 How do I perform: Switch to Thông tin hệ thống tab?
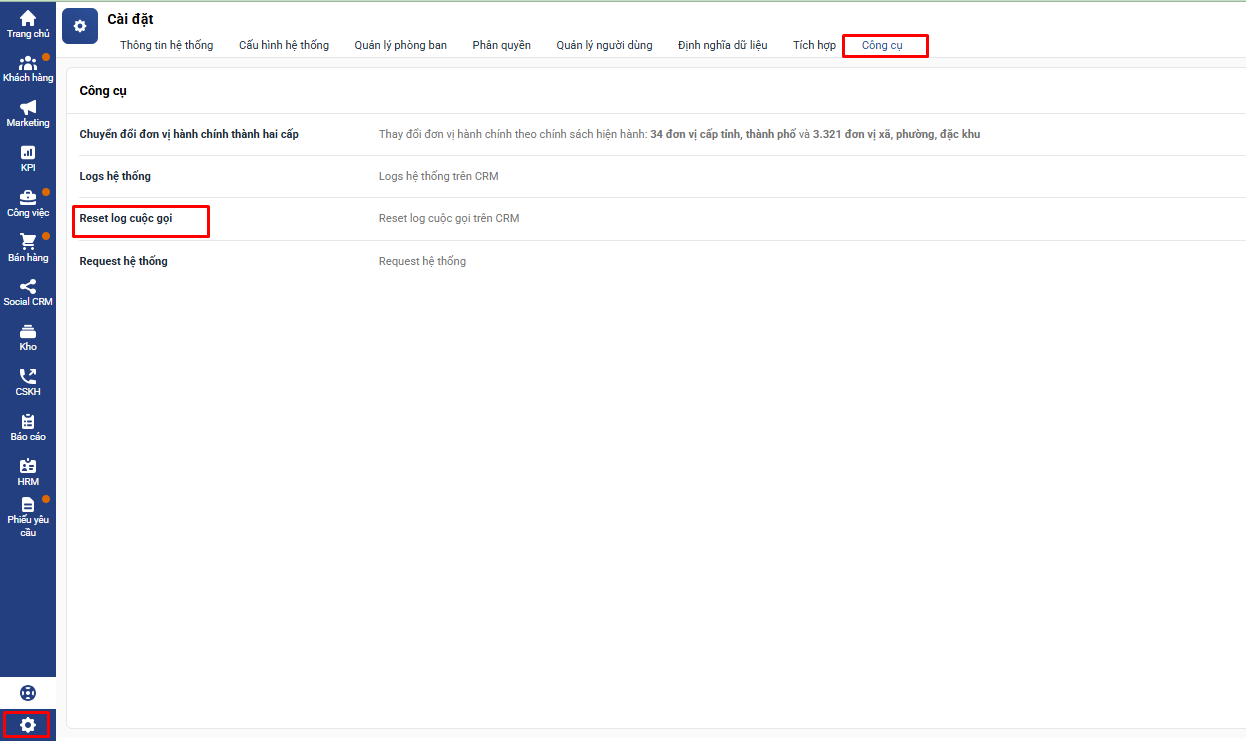click(167, 45)
